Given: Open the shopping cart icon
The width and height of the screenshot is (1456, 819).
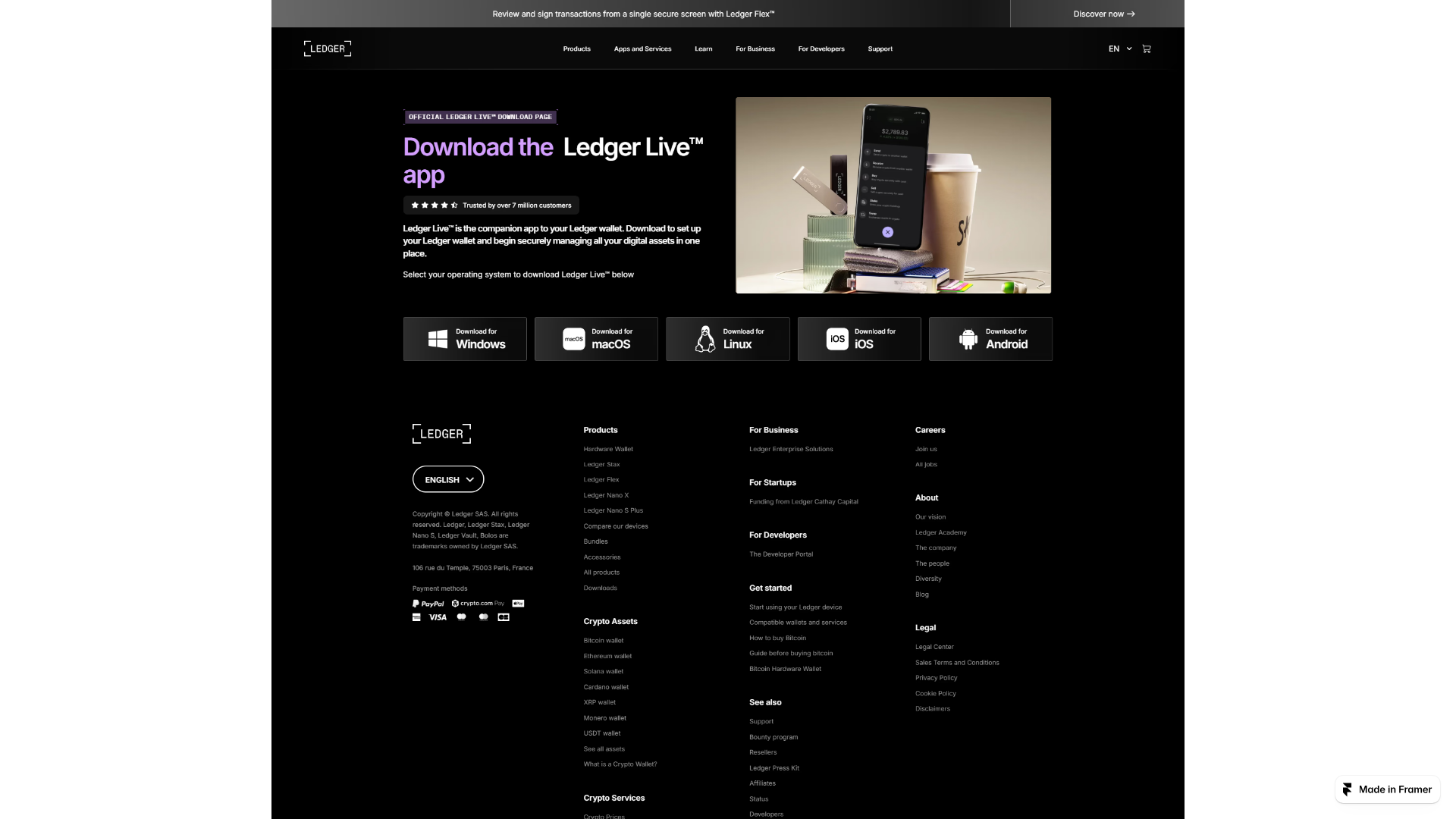Looking at the screenshot, I should click(x=1147, y=49).
